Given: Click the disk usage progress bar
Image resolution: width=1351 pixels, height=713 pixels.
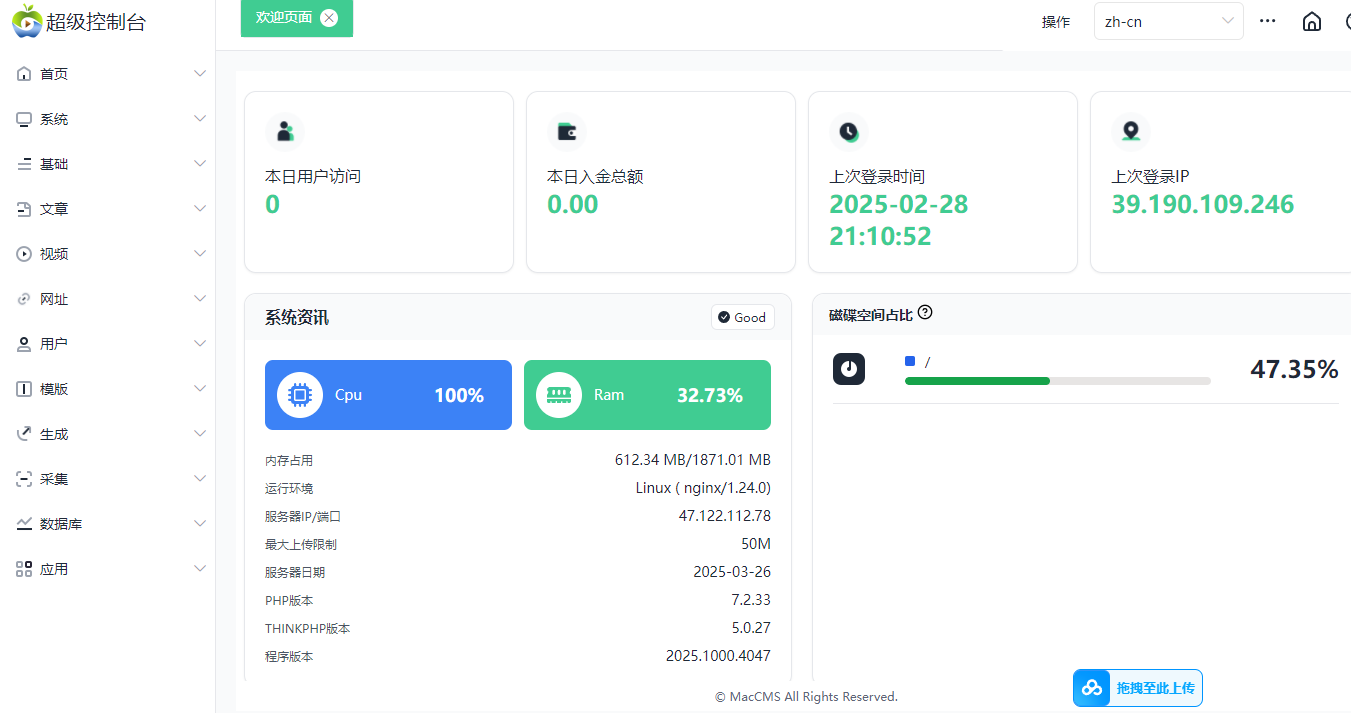Looking at the screenshot, I should click(x=1057, y=381).
